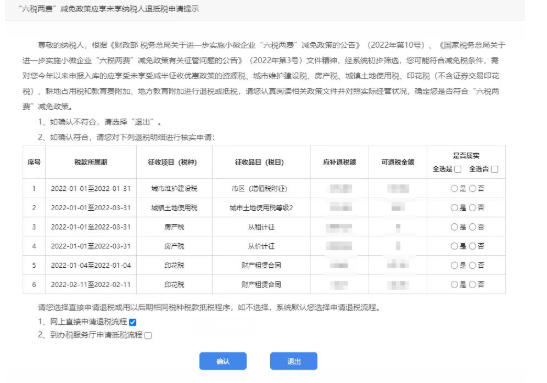Tick the 全选是 checkbox
The width and height of the screenshot is (547, 383).
458,169
